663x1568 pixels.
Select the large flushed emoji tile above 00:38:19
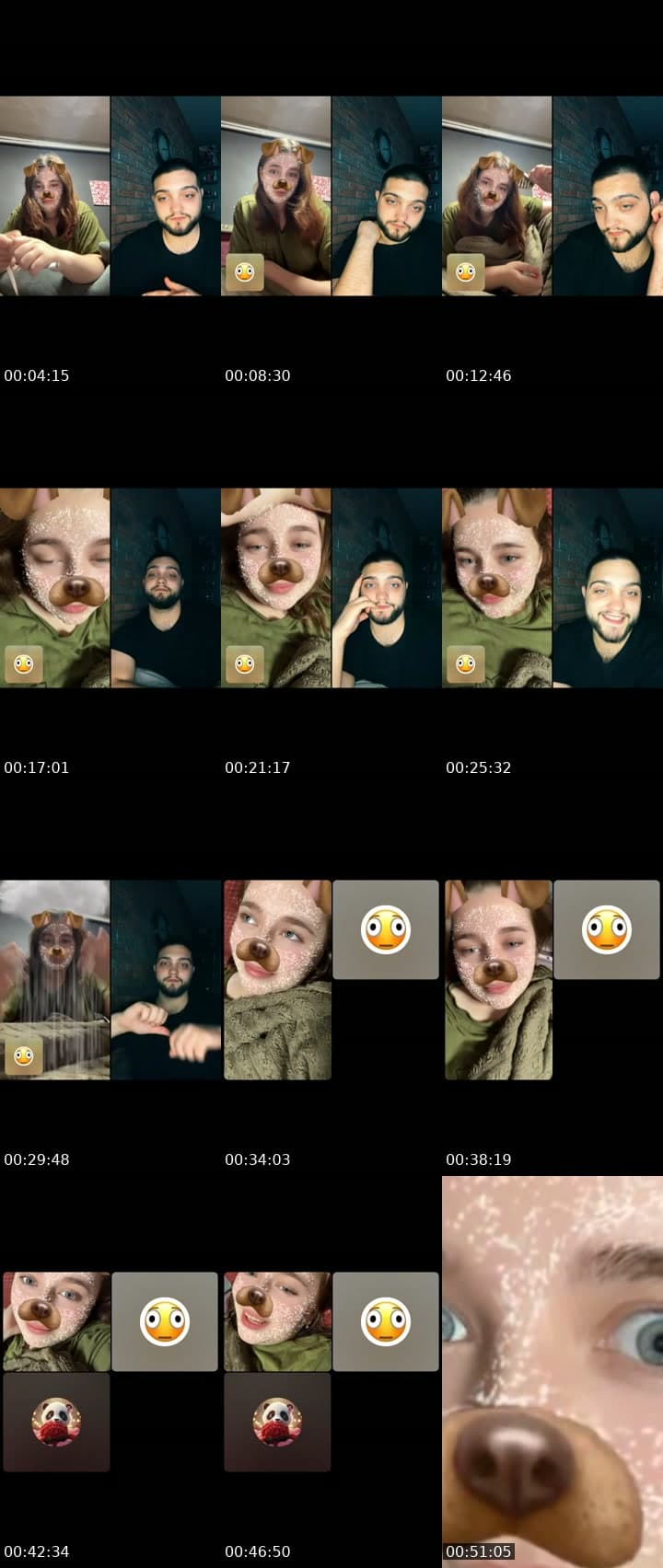point(607,929)
